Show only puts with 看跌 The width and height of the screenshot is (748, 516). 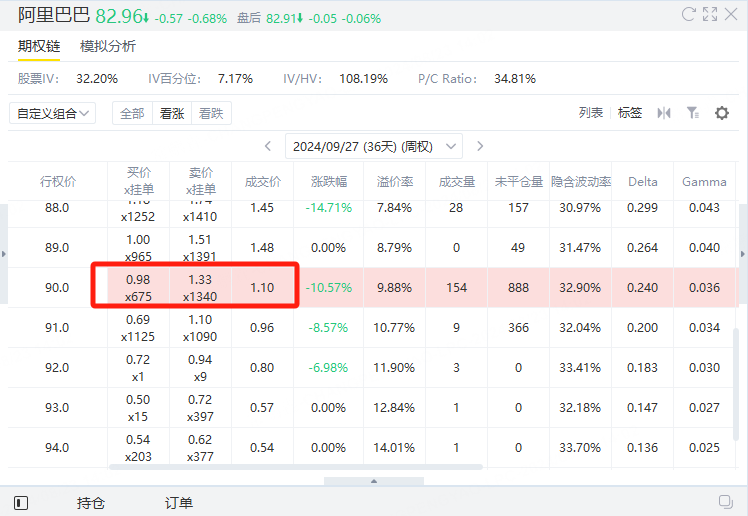[211, 114]
